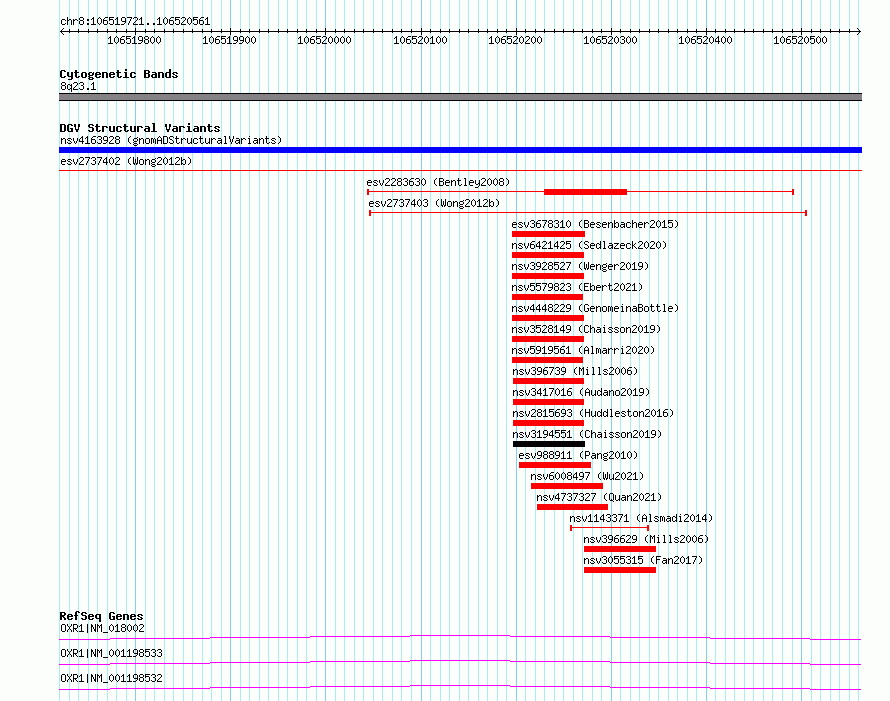Select the nsv3055315 (Fan2017) label
The height and width of the screenshot is (701, 890).
tap(643, 560)
